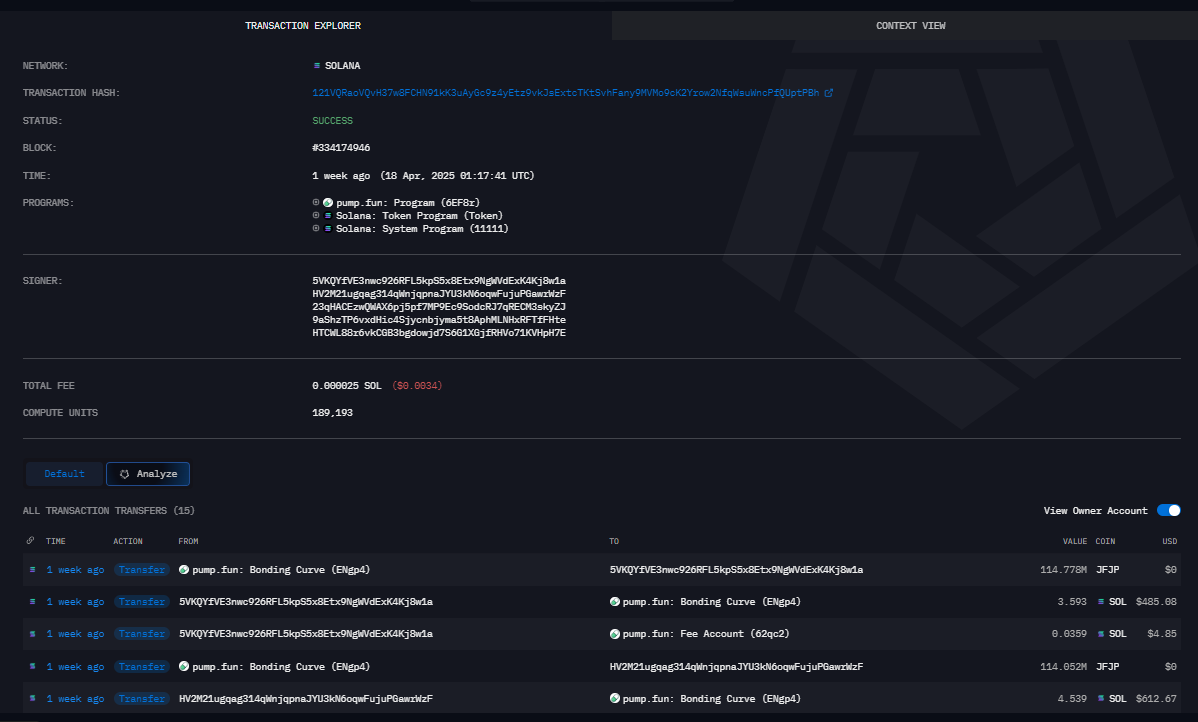Expand the pump.fun: Program (6EF8r) entry

(316, 202)
